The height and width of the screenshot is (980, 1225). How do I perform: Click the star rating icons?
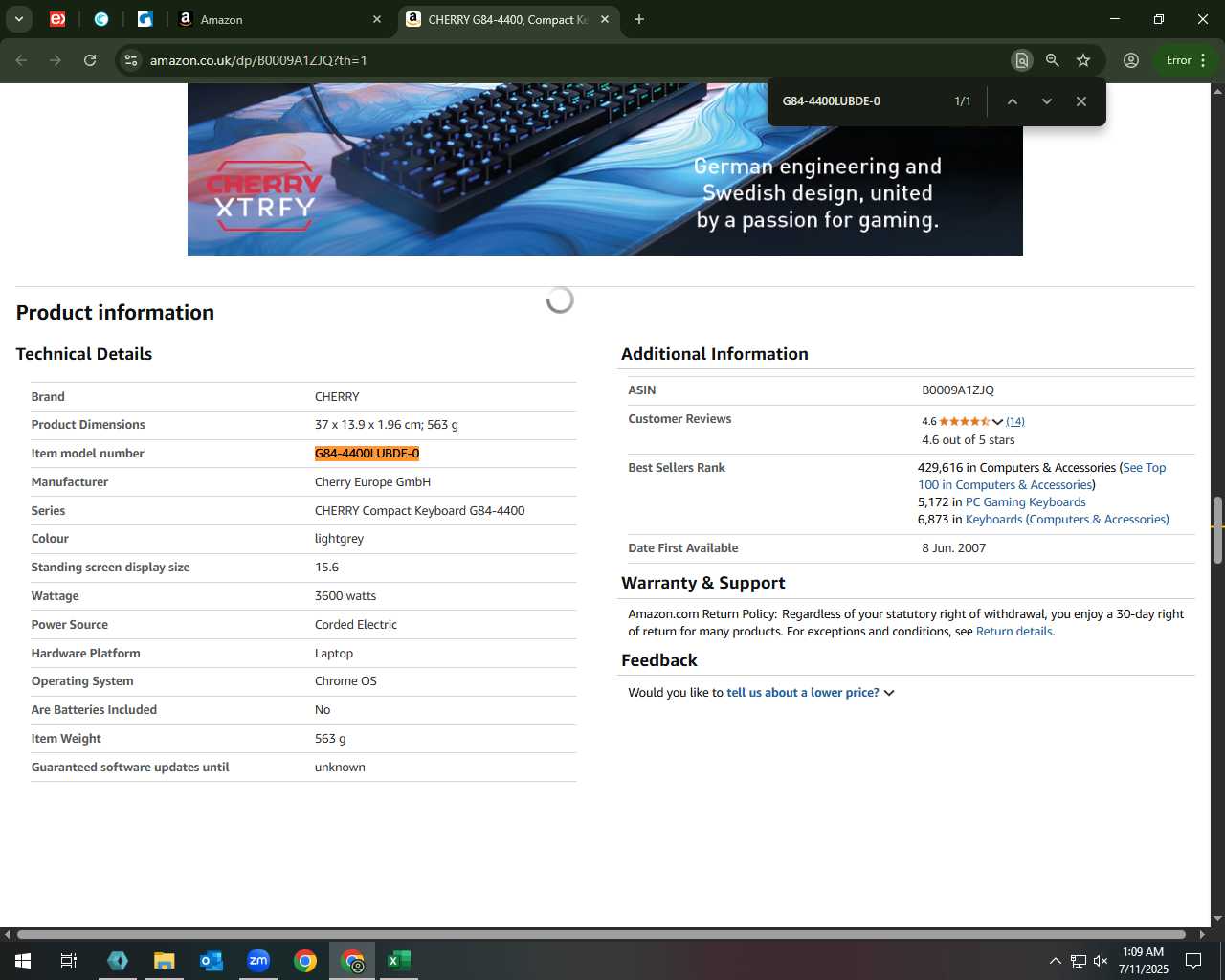tap(964, 422)
